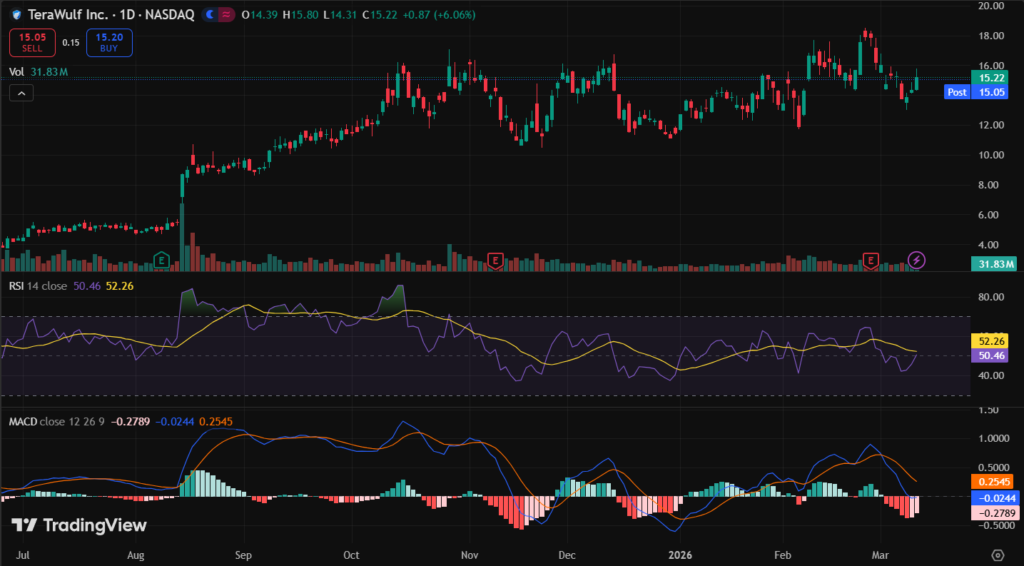Click the post-market moon session icon
Screen dimensions: 1024x566
click(x=209, y=15)
